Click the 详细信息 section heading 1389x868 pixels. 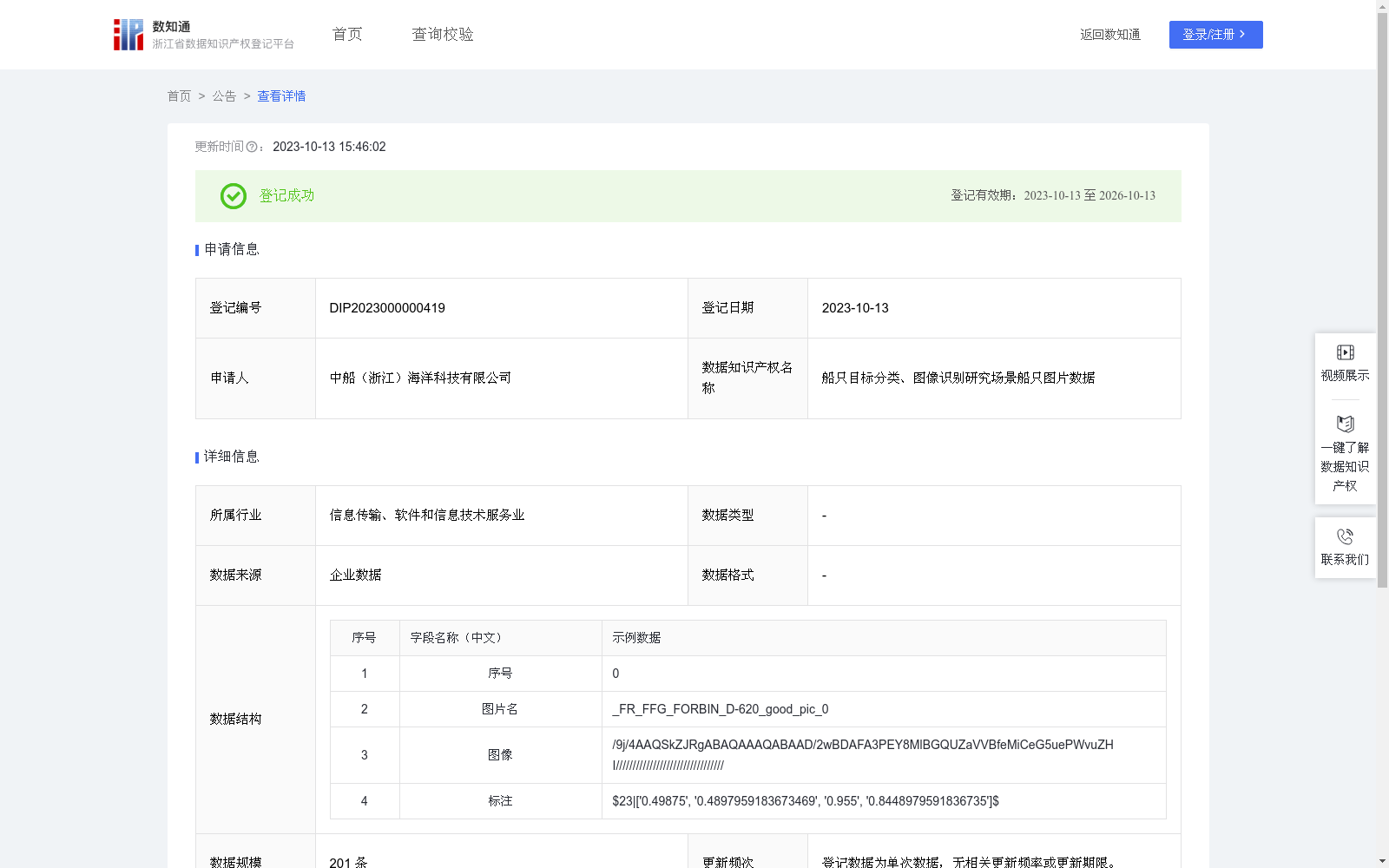[x=231, y=457]
